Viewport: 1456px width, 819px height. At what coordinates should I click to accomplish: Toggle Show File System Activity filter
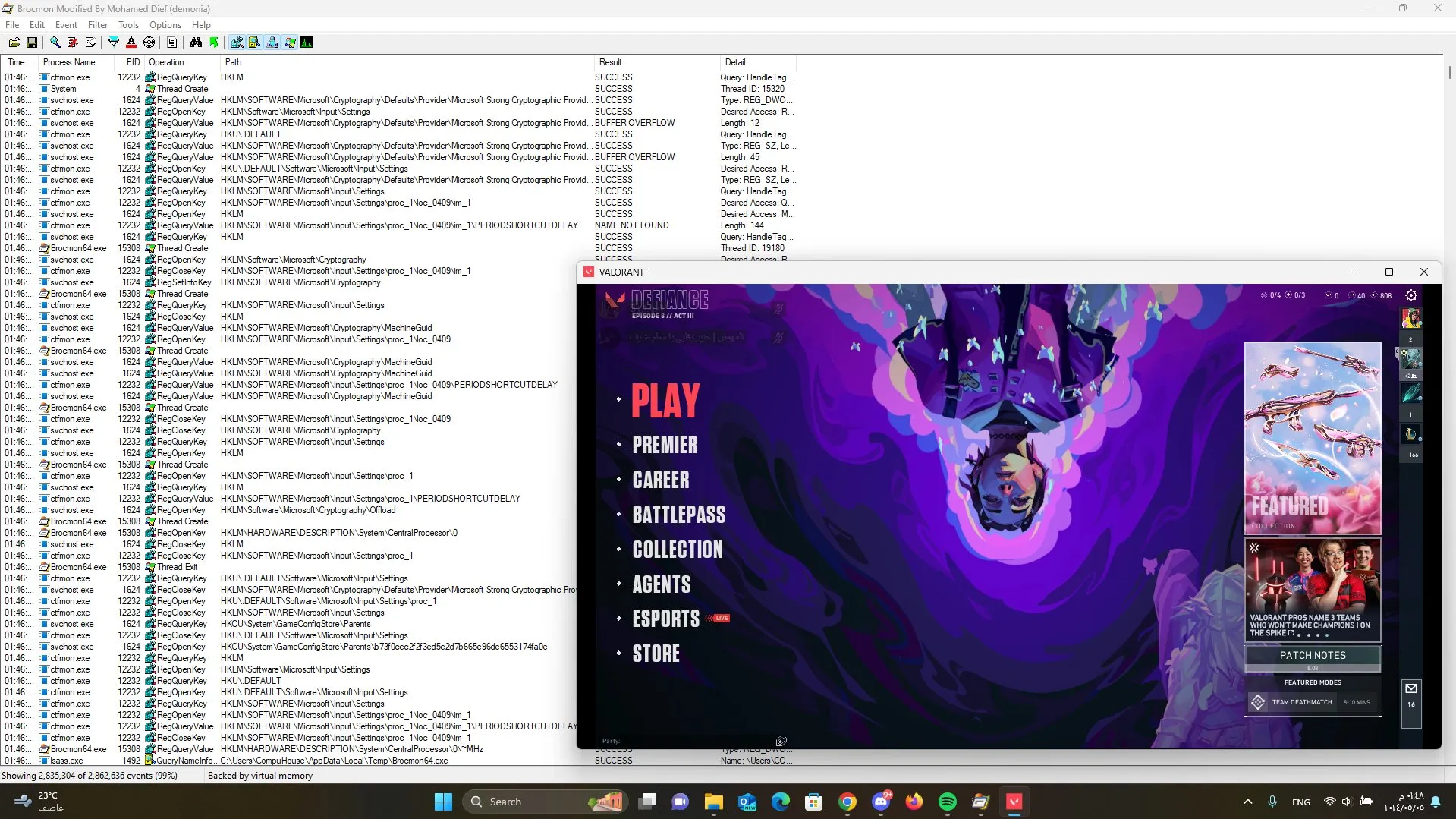click(255, 43)
